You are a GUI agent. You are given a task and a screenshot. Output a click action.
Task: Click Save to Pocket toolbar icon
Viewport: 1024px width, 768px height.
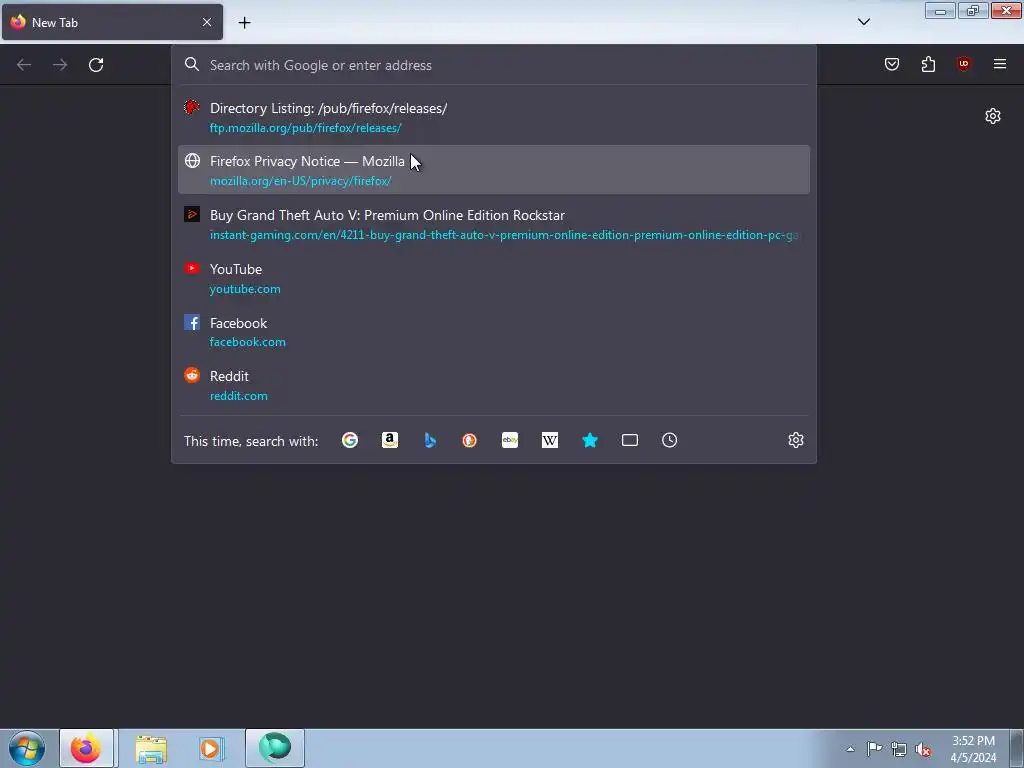point(892,64)
